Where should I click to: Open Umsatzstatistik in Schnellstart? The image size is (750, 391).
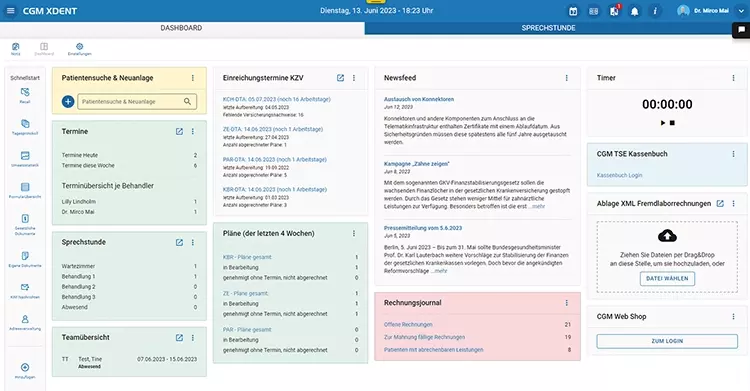25,159
